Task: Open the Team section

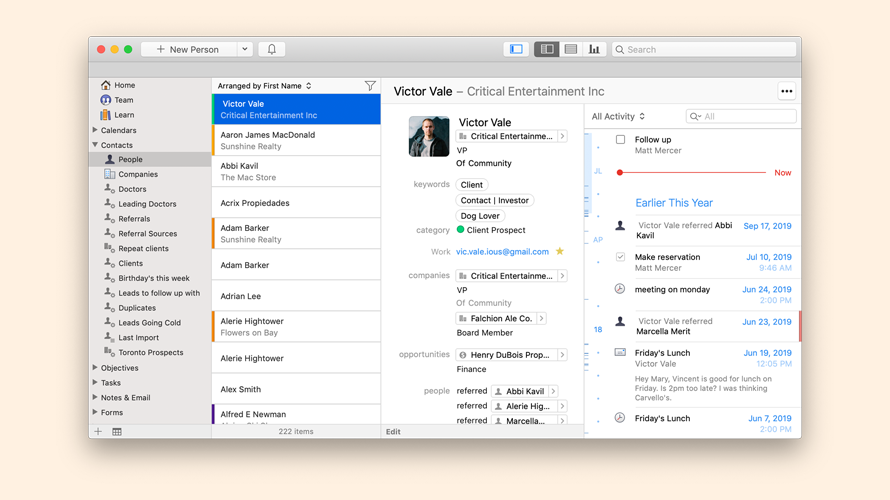Action: (x=124, y=100)
